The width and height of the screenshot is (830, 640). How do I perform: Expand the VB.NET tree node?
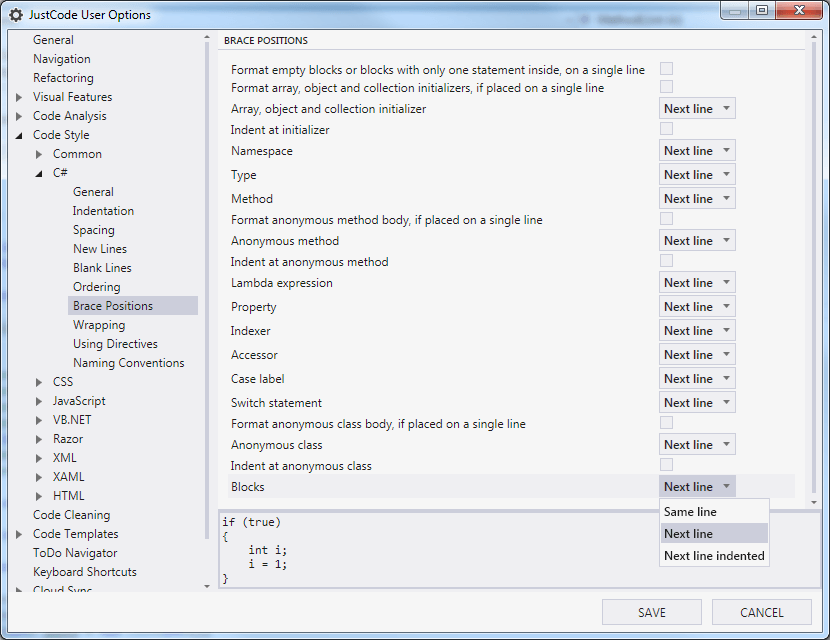tap(39, 420)
